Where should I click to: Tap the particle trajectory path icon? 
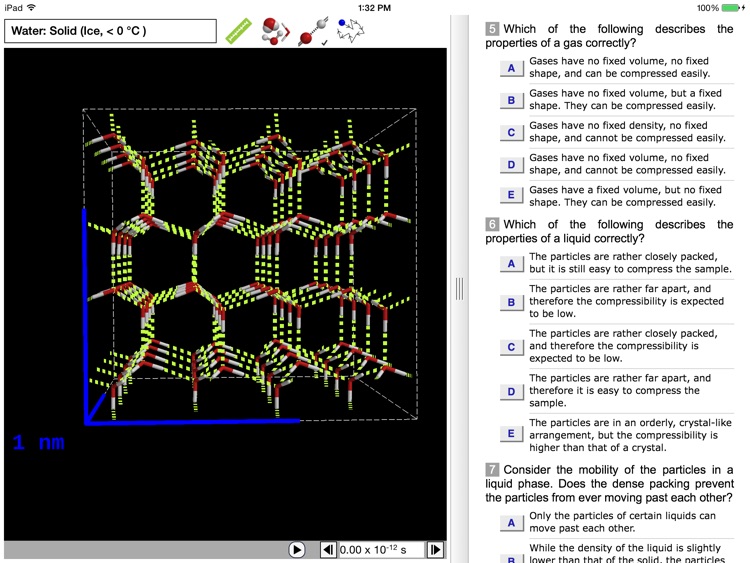(351, 30)
